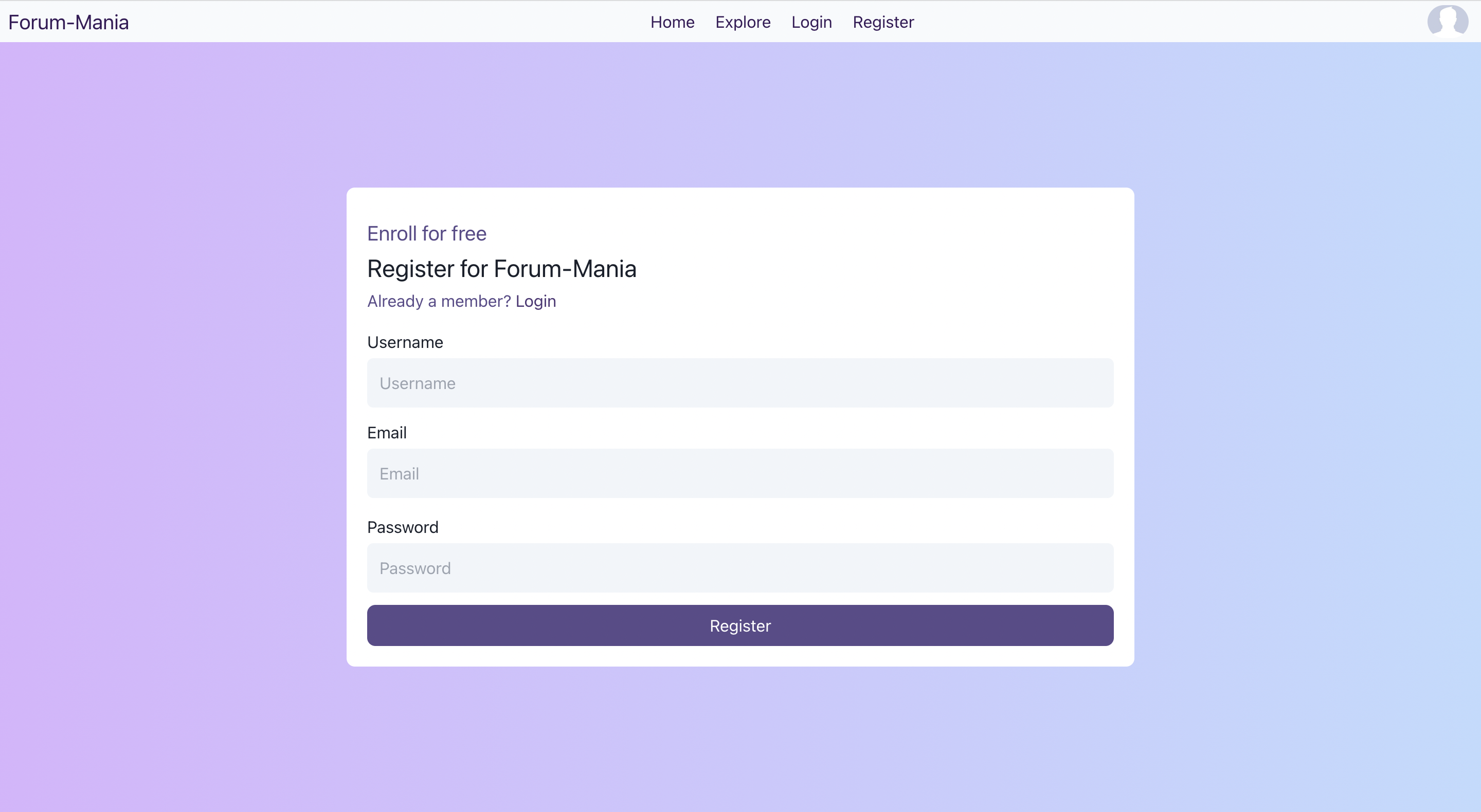Focus the Email input field
This screenshot has height=812, width=1481.
740,473
